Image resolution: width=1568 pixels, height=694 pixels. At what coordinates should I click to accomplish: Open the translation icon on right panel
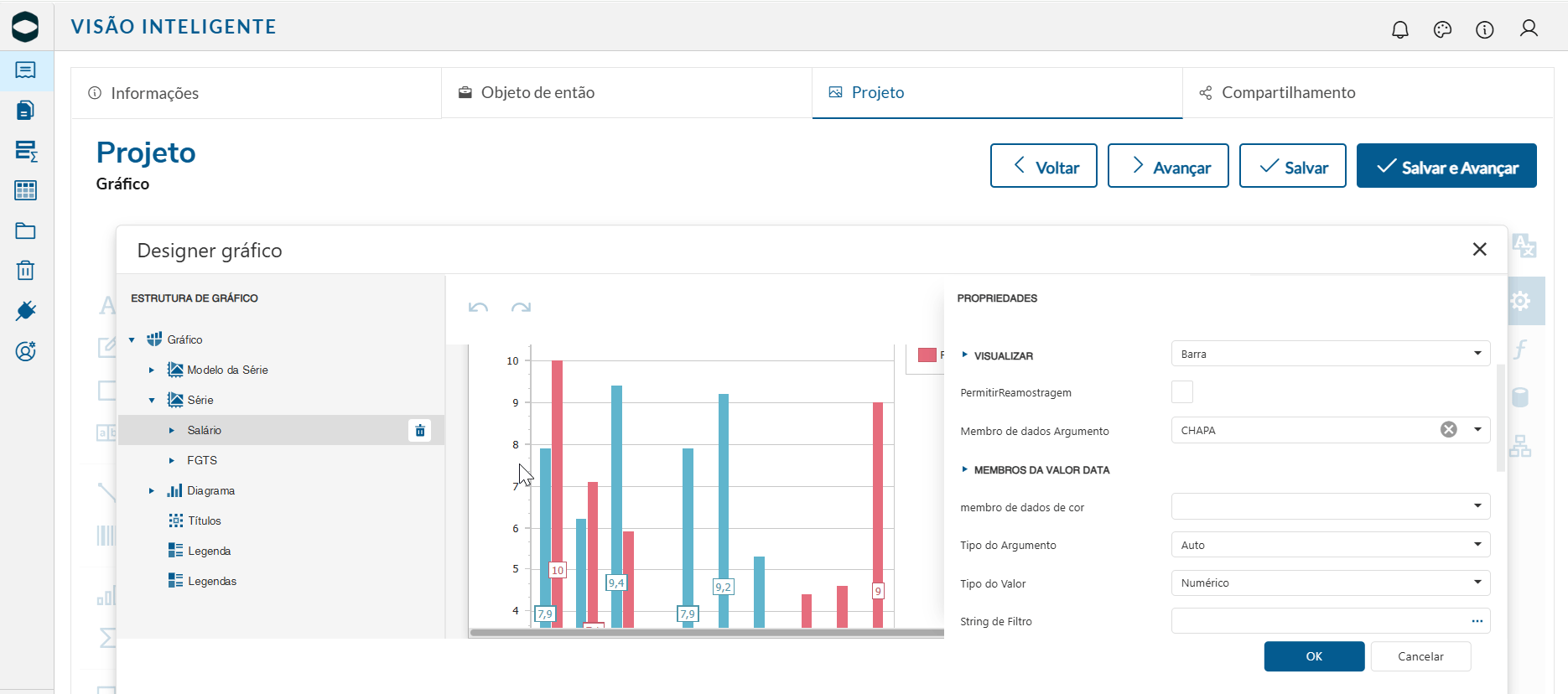coord(1524,246)
